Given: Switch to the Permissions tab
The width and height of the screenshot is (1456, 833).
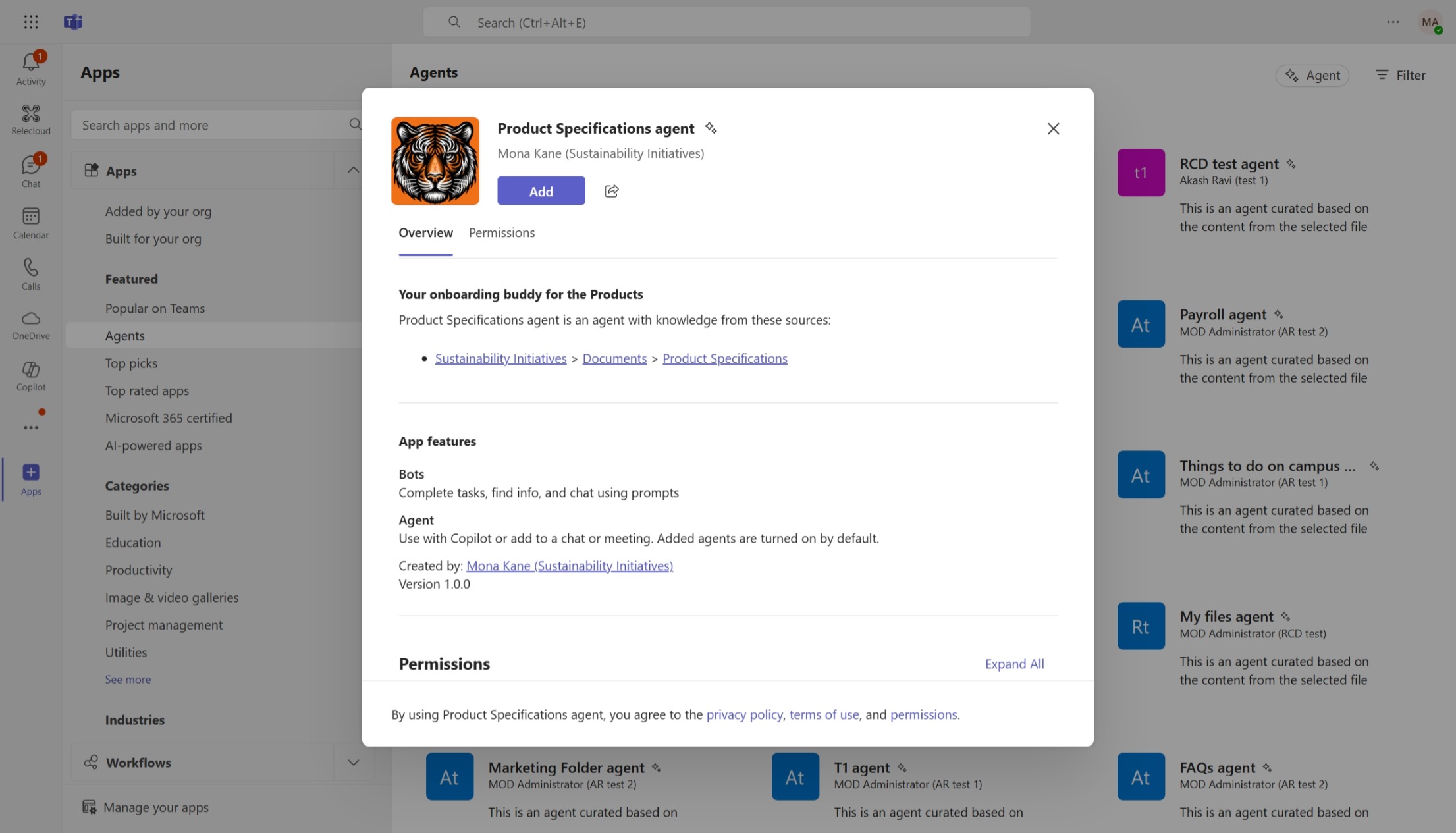Looking at the screenshot, I should pos(502,232).
